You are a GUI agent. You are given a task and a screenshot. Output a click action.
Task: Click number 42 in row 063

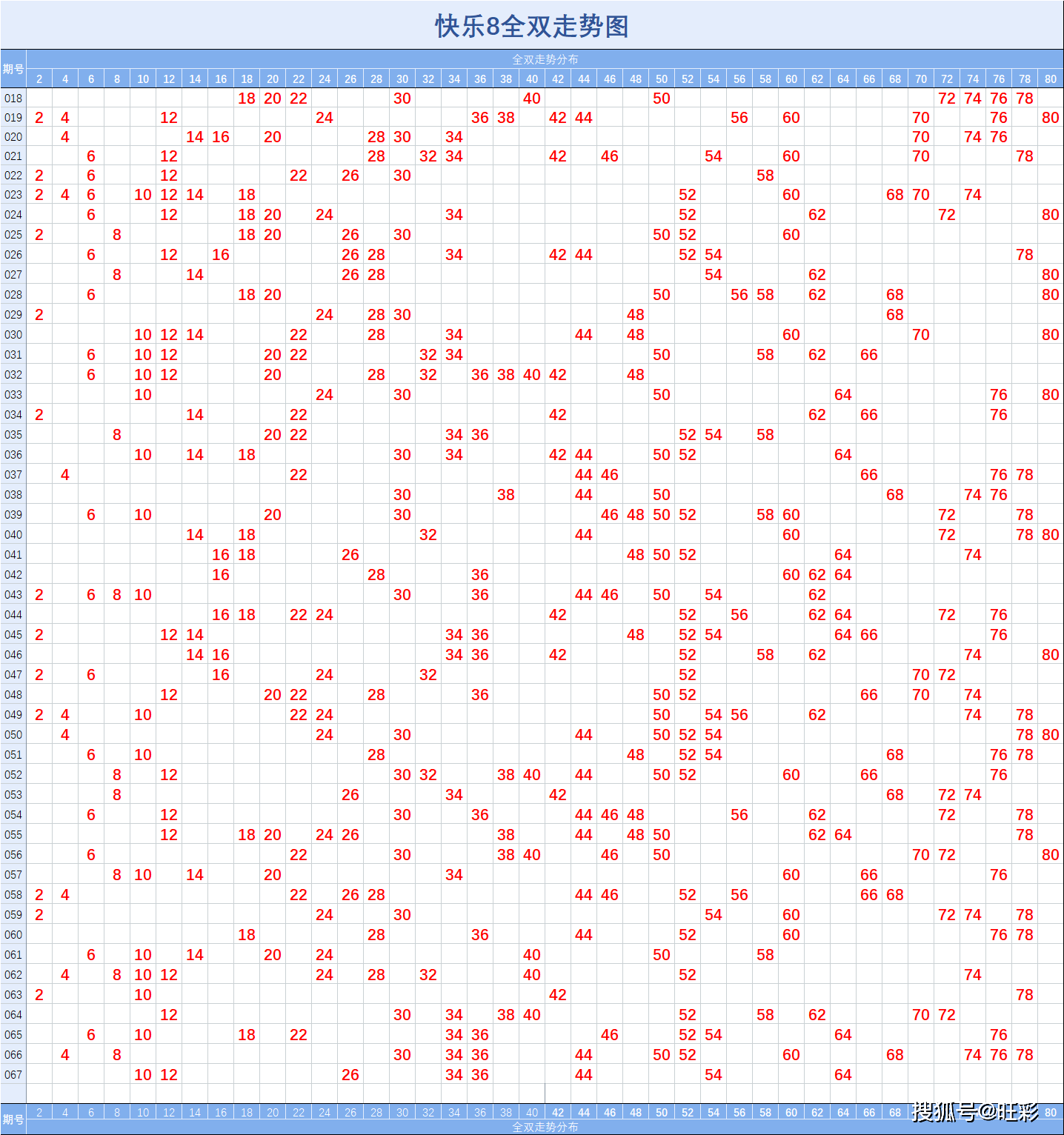coord(558,995)
